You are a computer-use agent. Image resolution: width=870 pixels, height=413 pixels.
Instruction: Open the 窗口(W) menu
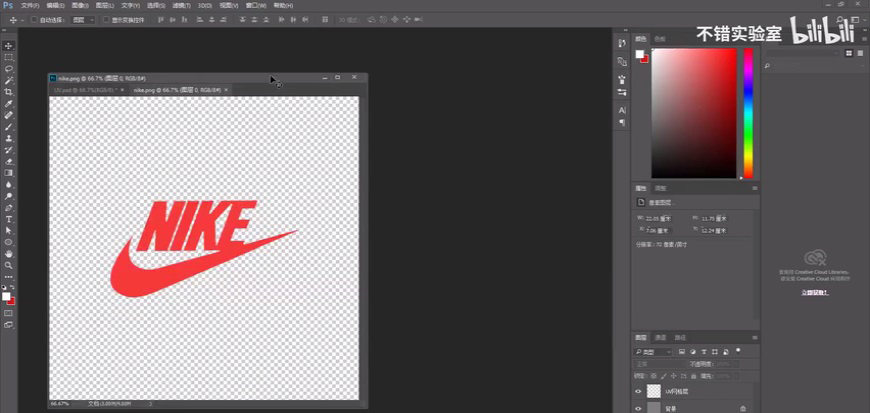click(x=255, y=6)
